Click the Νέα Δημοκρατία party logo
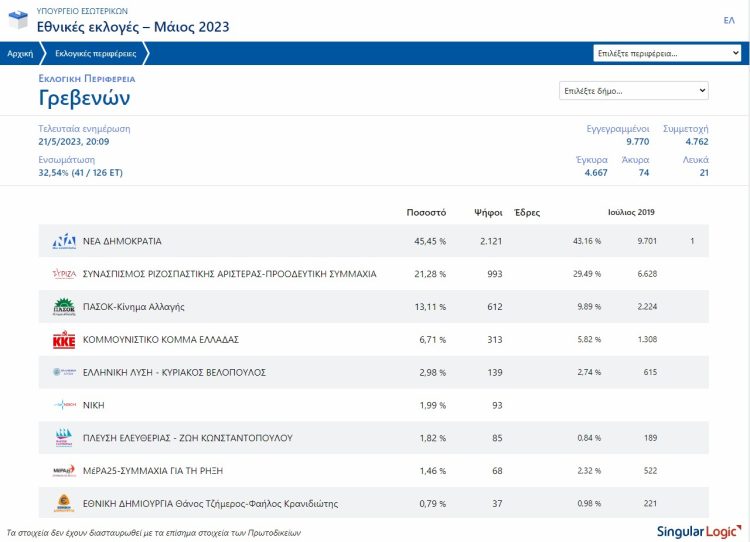750x542 pixels. click(x=64, y=241)
